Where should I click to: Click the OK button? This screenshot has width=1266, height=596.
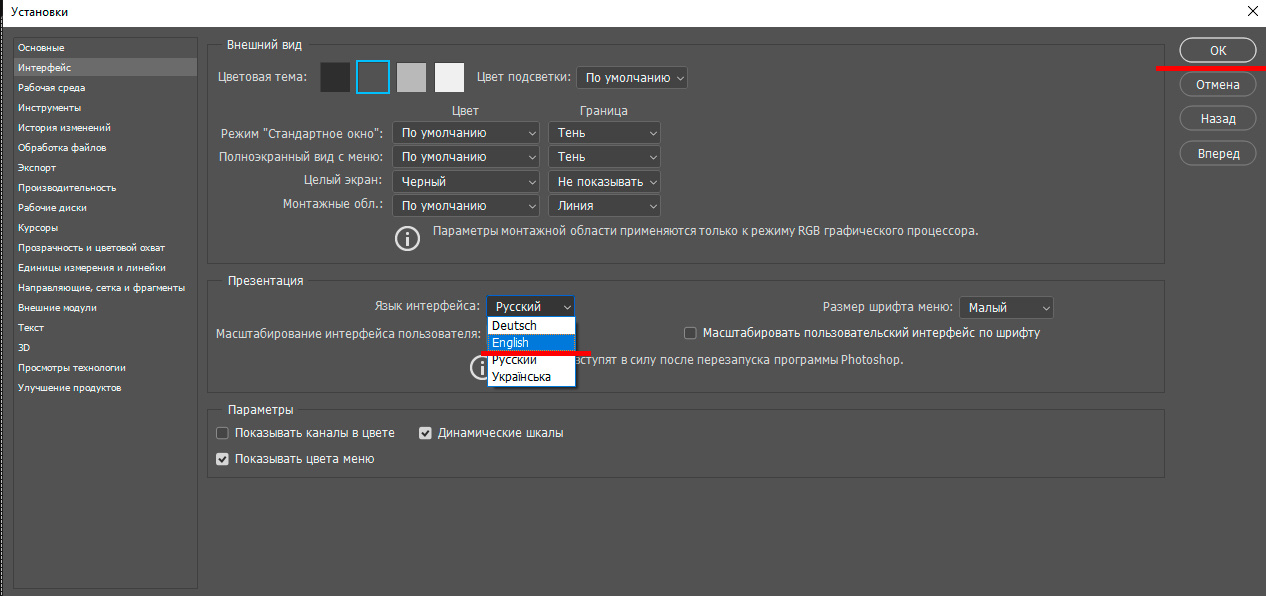click(1217, 49)
